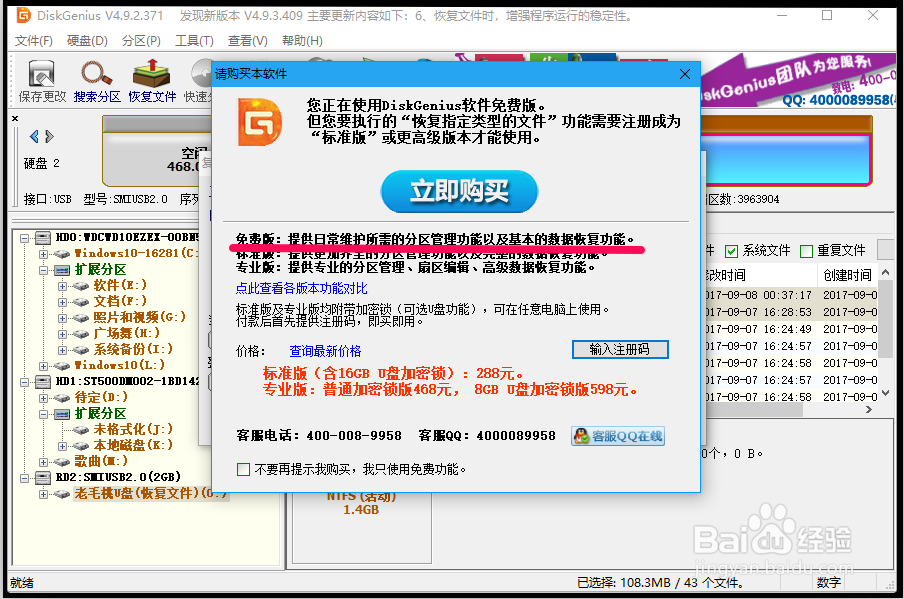Click the DiskGenius team service banner

click(x=798, y=81)
